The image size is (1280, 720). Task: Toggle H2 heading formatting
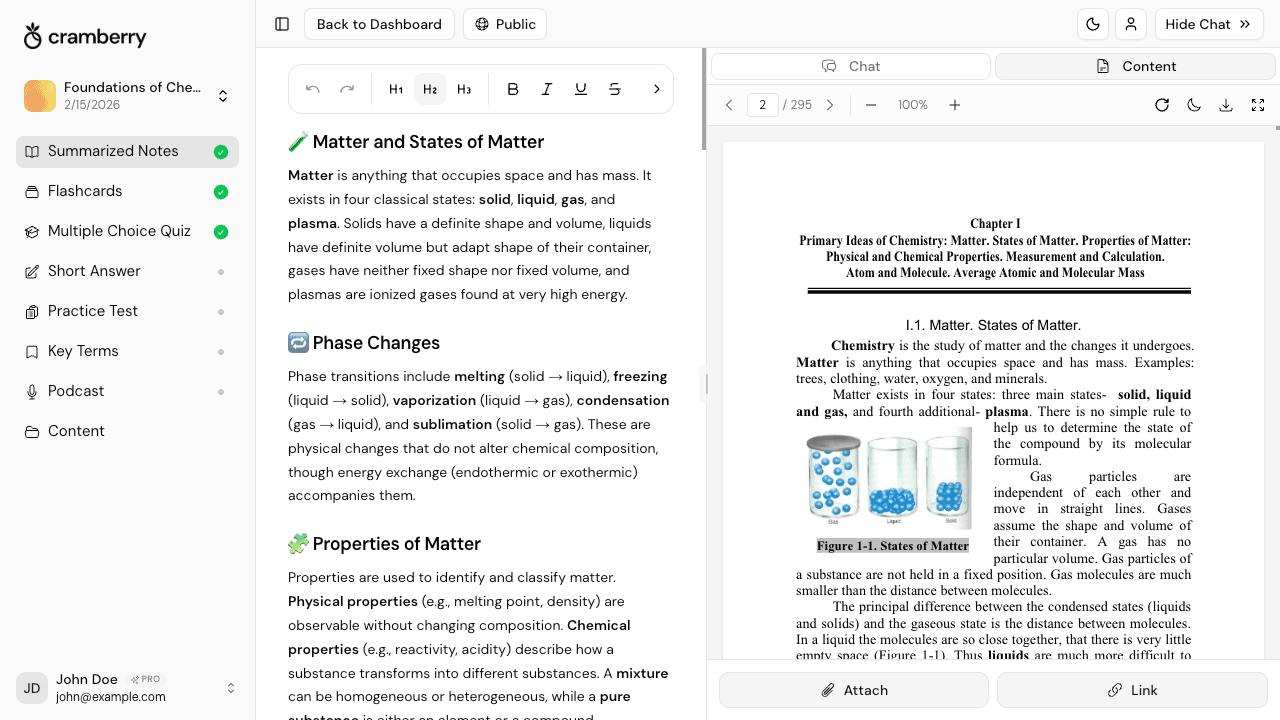click(x=430, y=89)
